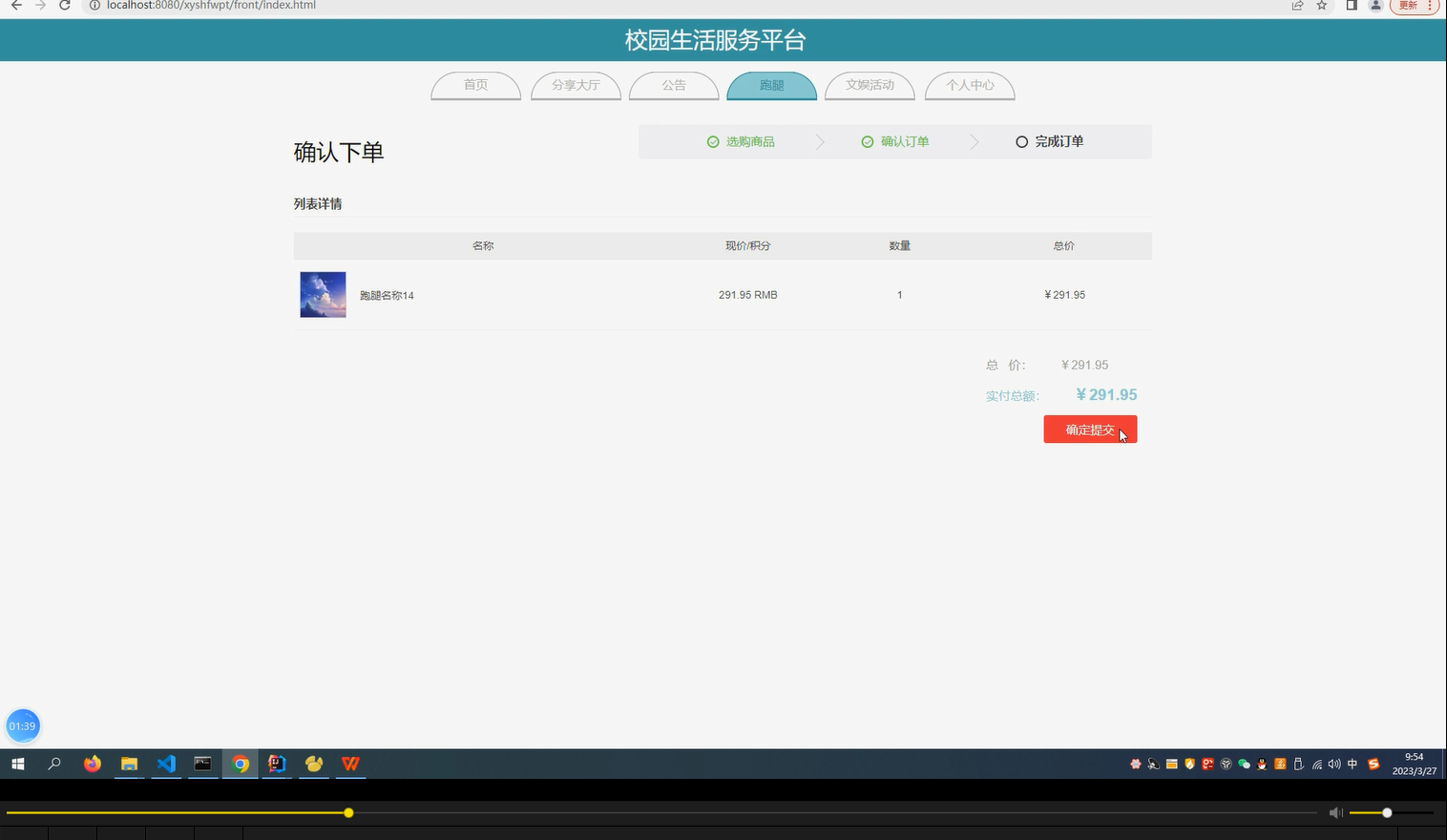Open the 公告 navigation tab
1447x840 pixels.
coord(674,85)
